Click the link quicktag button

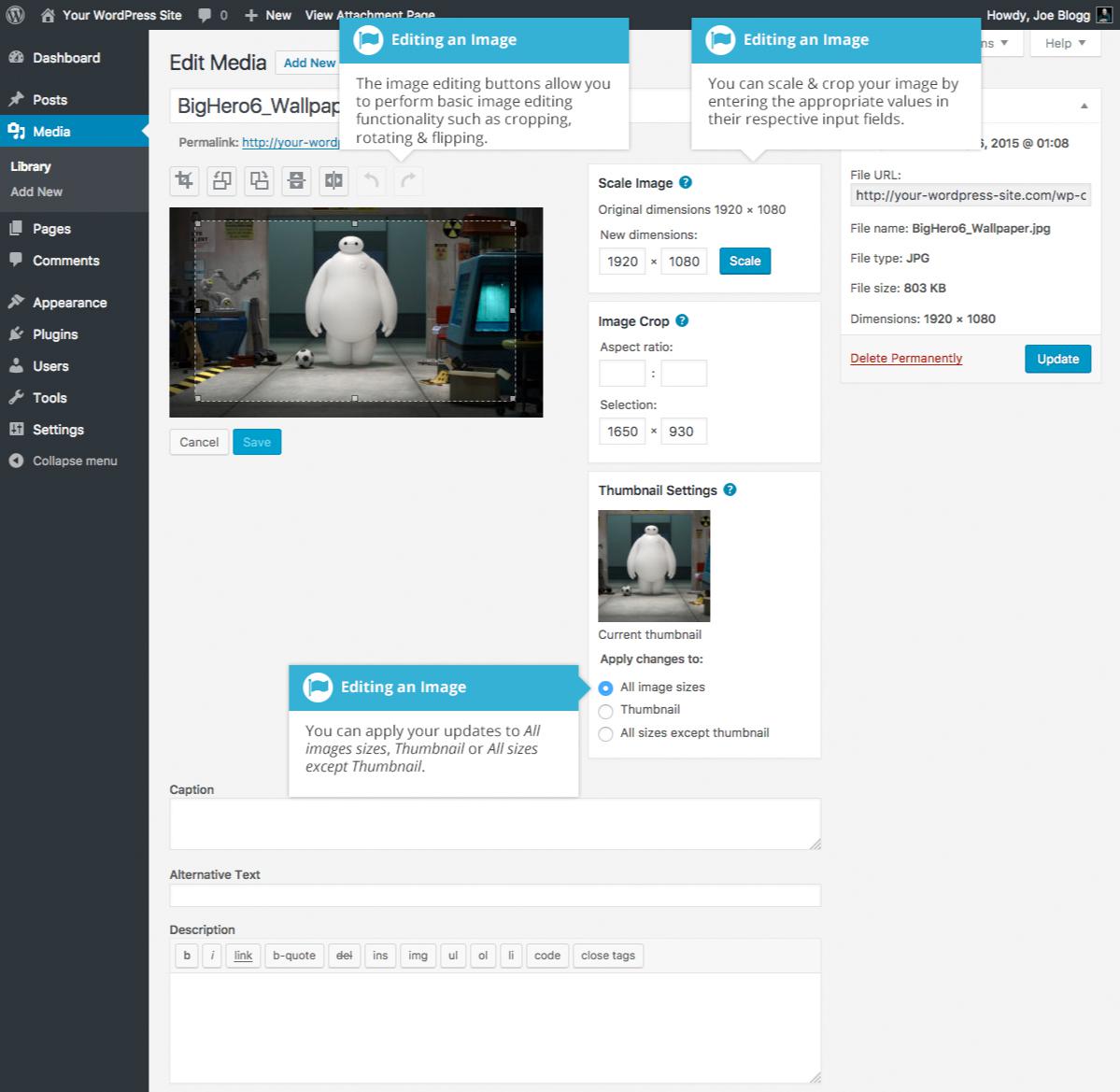click(243, 956)
